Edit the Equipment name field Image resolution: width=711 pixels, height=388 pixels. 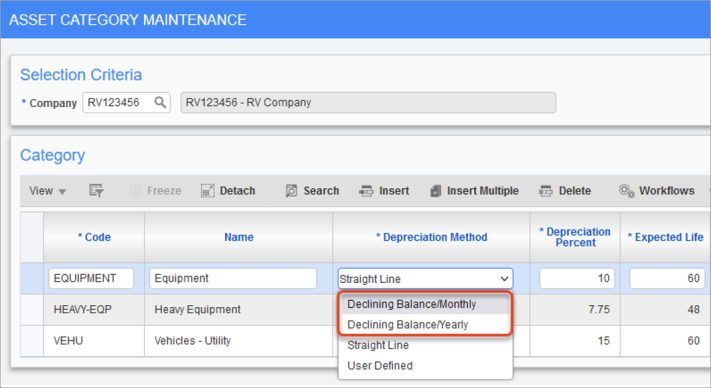coord(233,278)
